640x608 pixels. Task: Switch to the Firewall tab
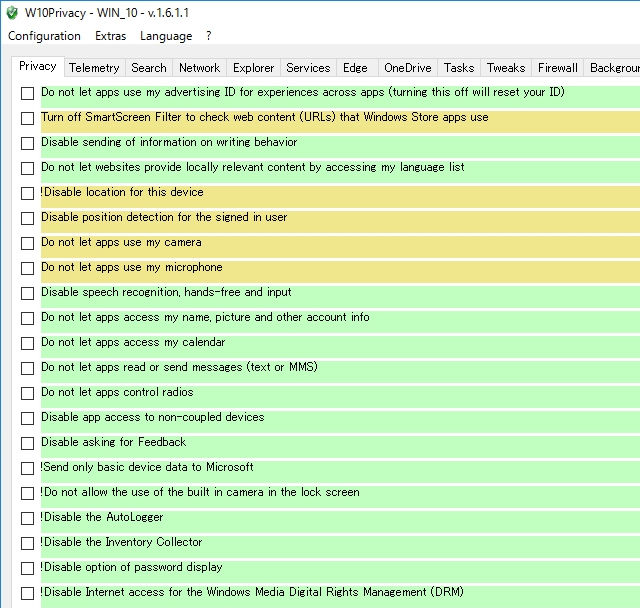558,68
